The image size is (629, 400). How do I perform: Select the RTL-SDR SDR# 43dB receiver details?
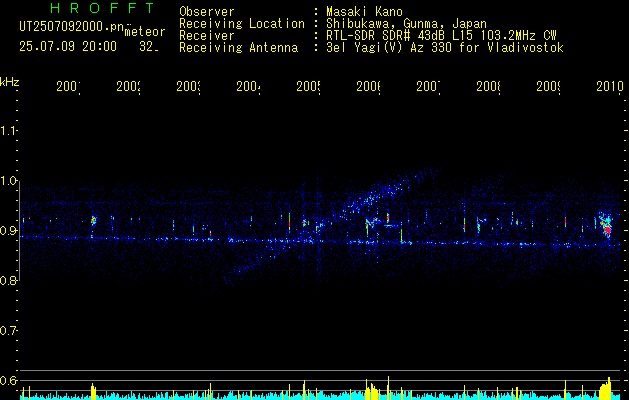point(441,36)
